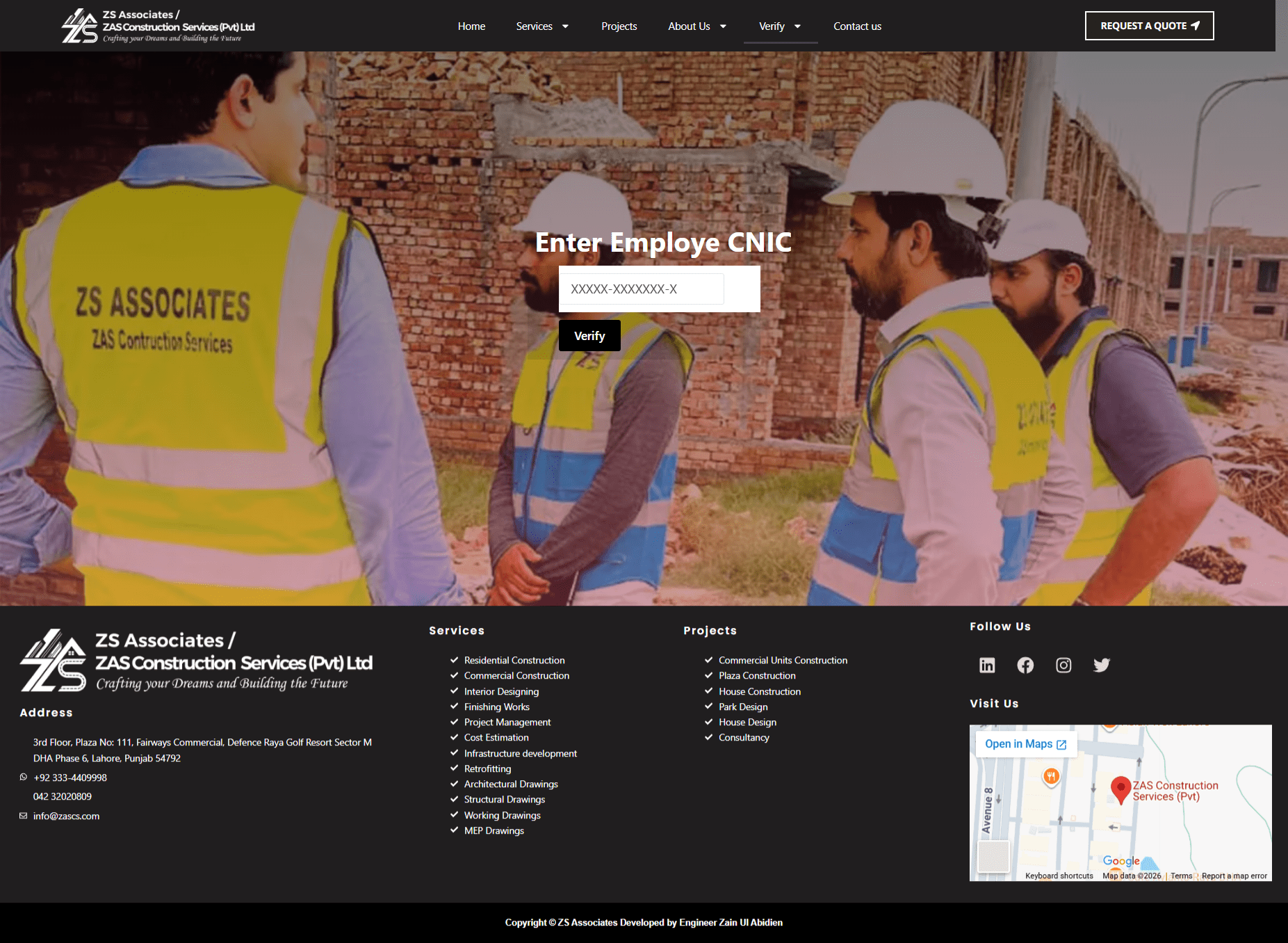The width and height of the screenshot is (1288, 943).
Task: Open the Project Management link
Action: [x=507, y=722]
